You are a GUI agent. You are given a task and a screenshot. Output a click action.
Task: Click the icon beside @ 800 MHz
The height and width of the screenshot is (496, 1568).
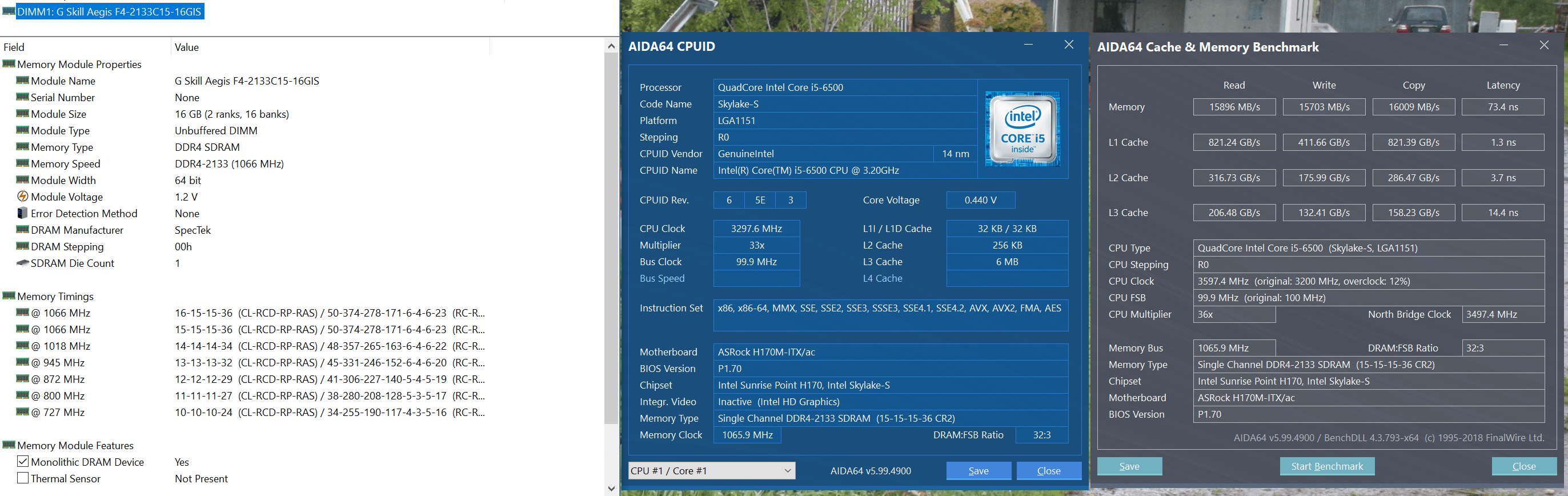pos(22,395)
